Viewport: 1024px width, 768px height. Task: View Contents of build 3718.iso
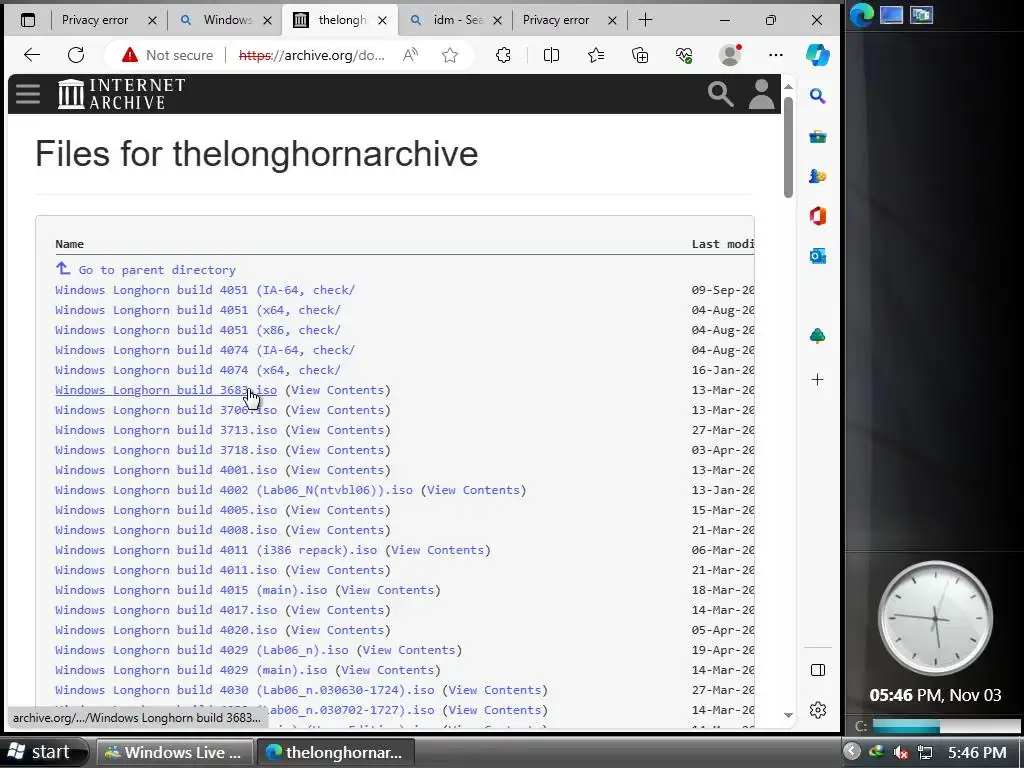click(338, 450)
